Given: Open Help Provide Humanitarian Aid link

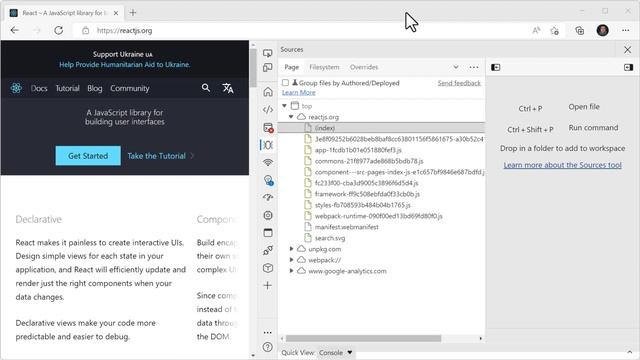Looking at the screenshot, I should click(x=124, y=64).
